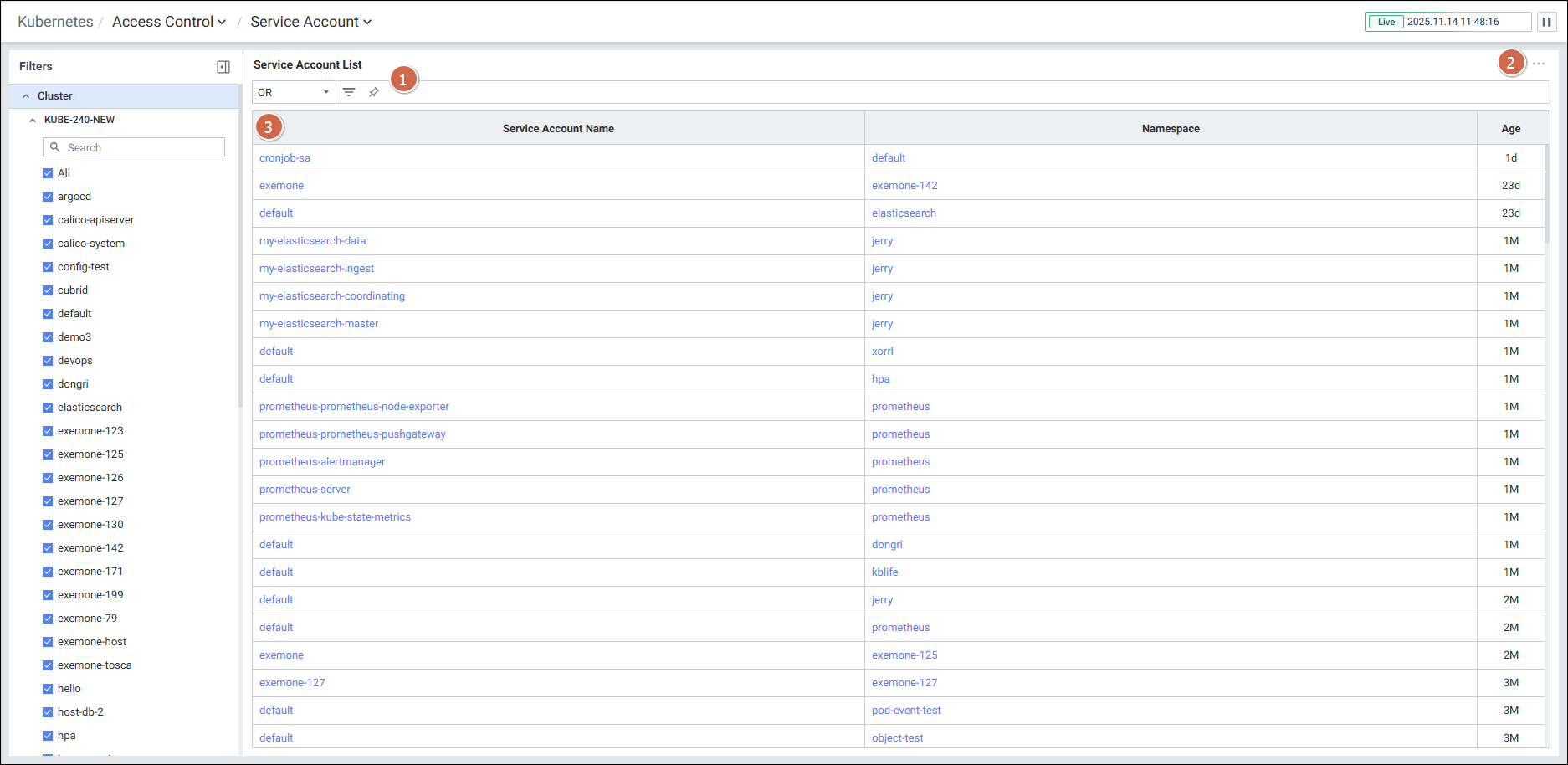Open the Service Account menu
The height and width of the screenshot is (765, 1568).
point(310,22)
